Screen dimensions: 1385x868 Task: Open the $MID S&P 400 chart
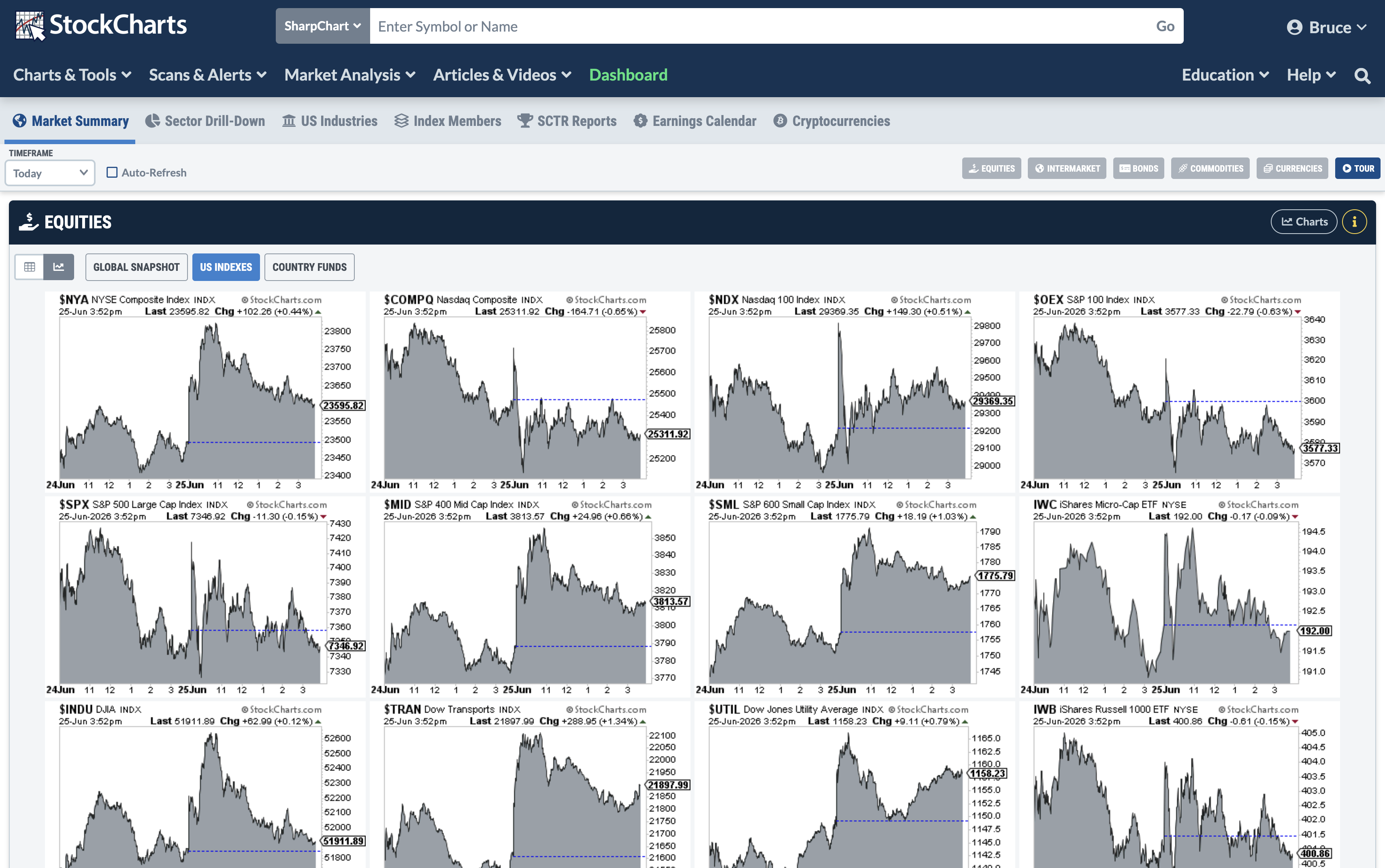pyautogui.click(x=530, y=596)
